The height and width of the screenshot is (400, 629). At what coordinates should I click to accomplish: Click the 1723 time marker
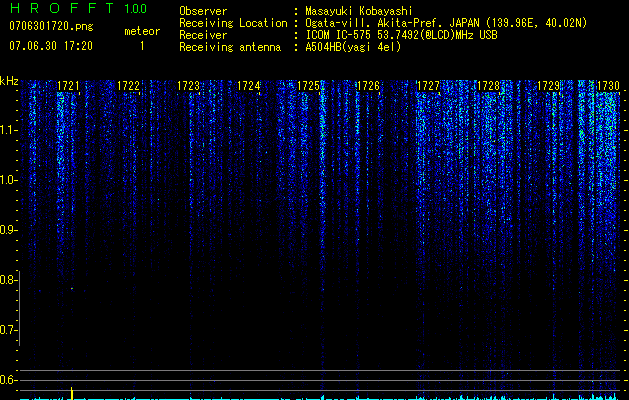pos(189,86)
